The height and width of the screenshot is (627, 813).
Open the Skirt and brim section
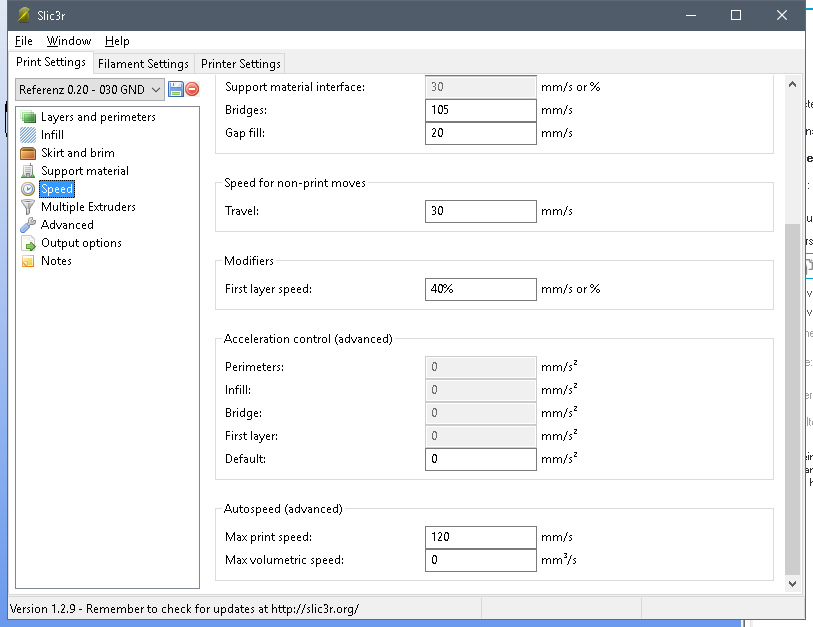77,153
